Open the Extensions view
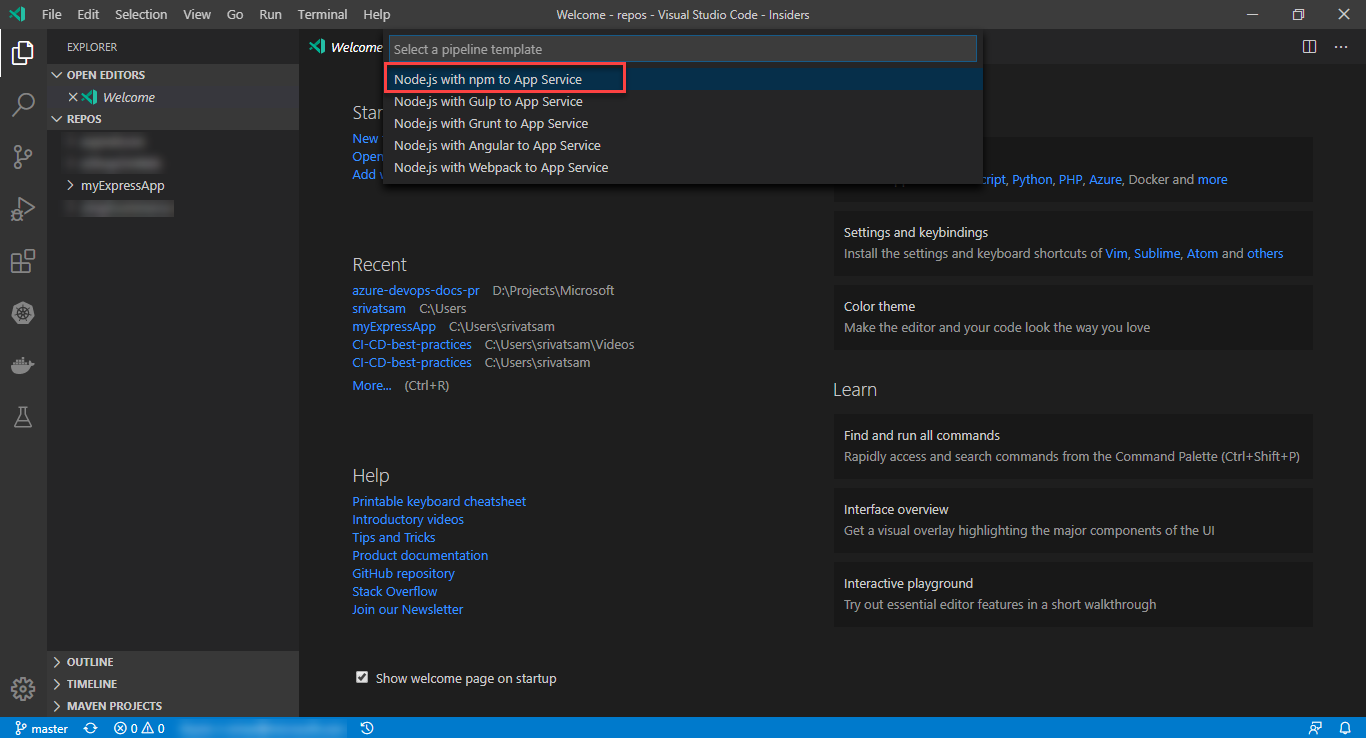Image resolution: width=1366 pixels, height=738 pixels. coord(23,262)
